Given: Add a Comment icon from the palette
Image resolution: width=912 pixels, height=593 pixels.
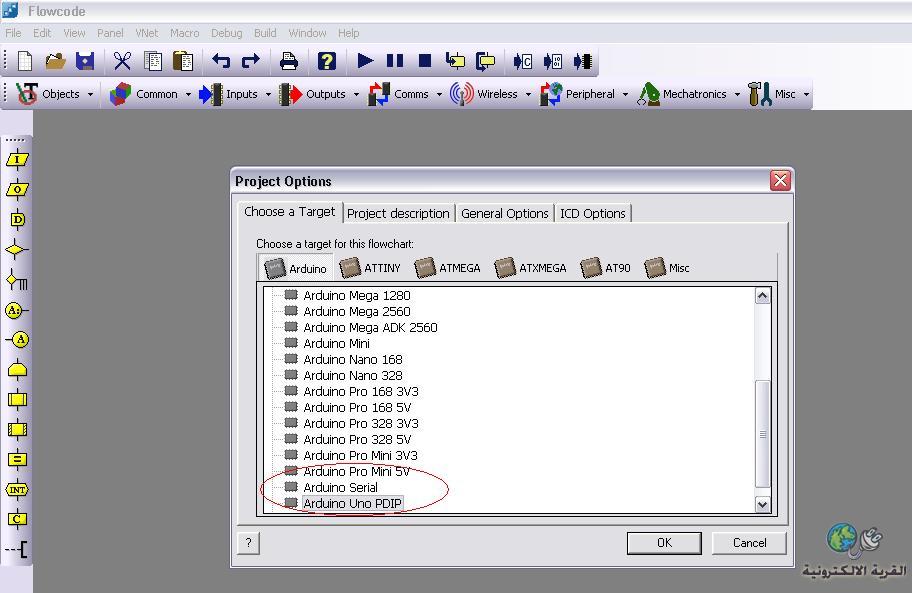Looking at the screenshot, I should point(17,549).
